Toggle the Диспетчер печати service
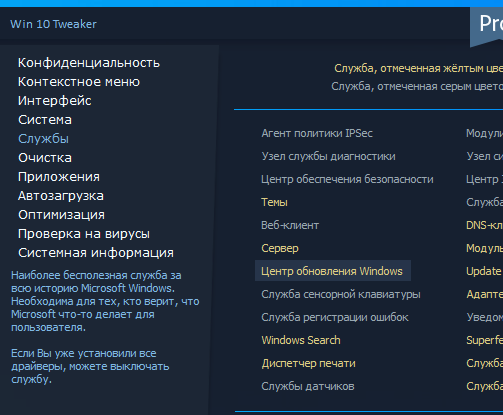503x415 pixels. (x=308, y=363)
